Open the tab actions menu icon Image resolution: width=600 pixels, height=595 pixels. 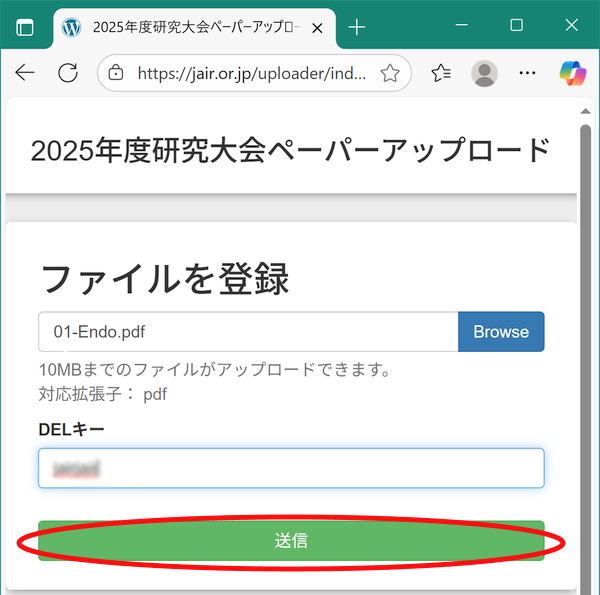pos(25,28)
